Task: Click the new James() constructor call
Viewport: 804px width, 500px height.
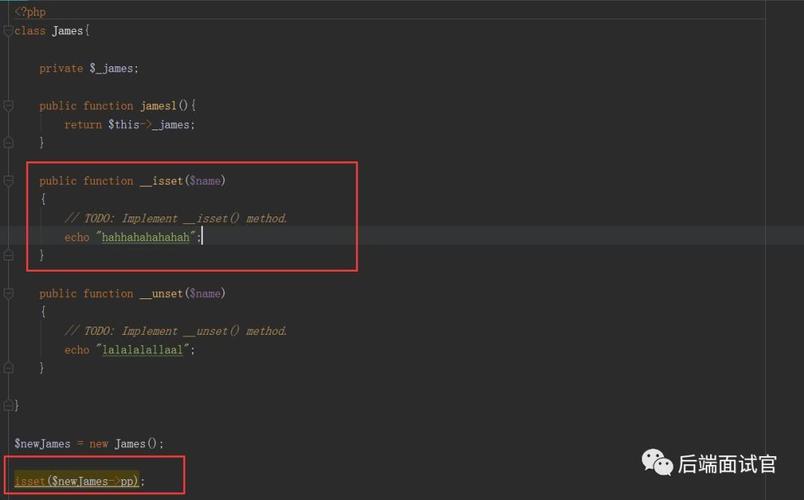Action: (x=126, y=444)
